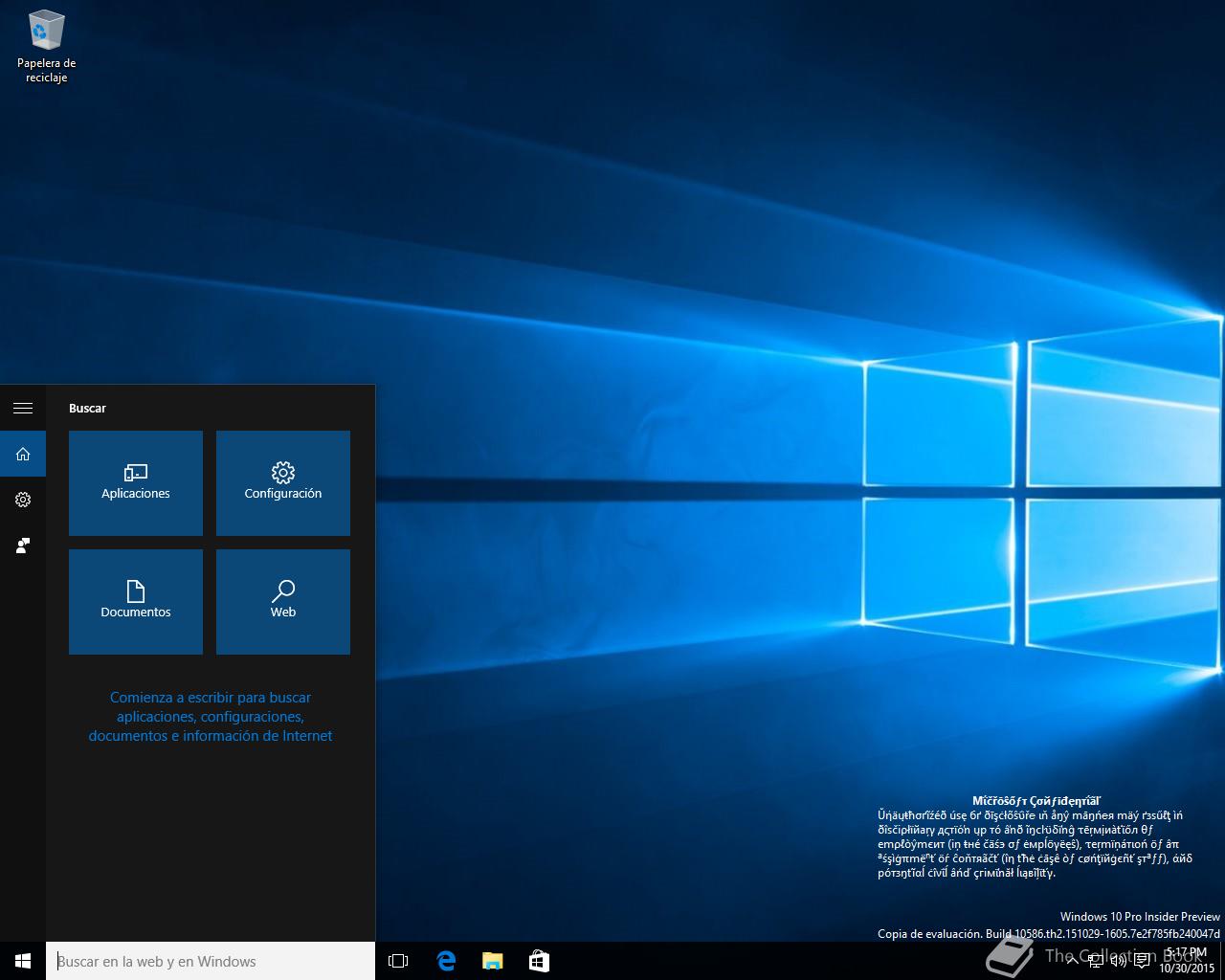The width and height of the screenshot is (1225, 980).
Task: Open the network status tray icon
Action: point(1096,962)
